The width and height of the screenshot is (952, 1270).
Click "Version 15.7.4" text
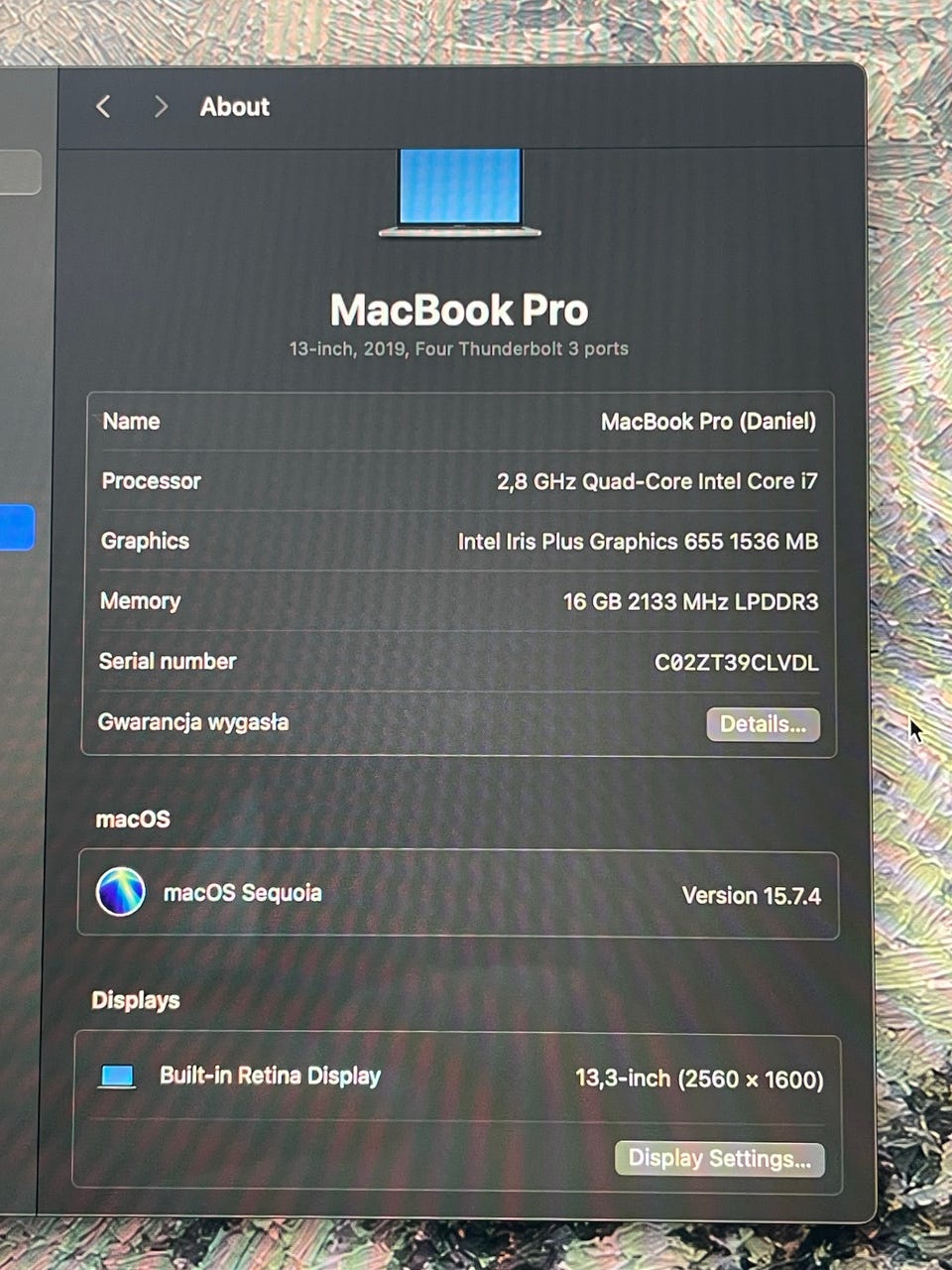[x=752, y=896]
